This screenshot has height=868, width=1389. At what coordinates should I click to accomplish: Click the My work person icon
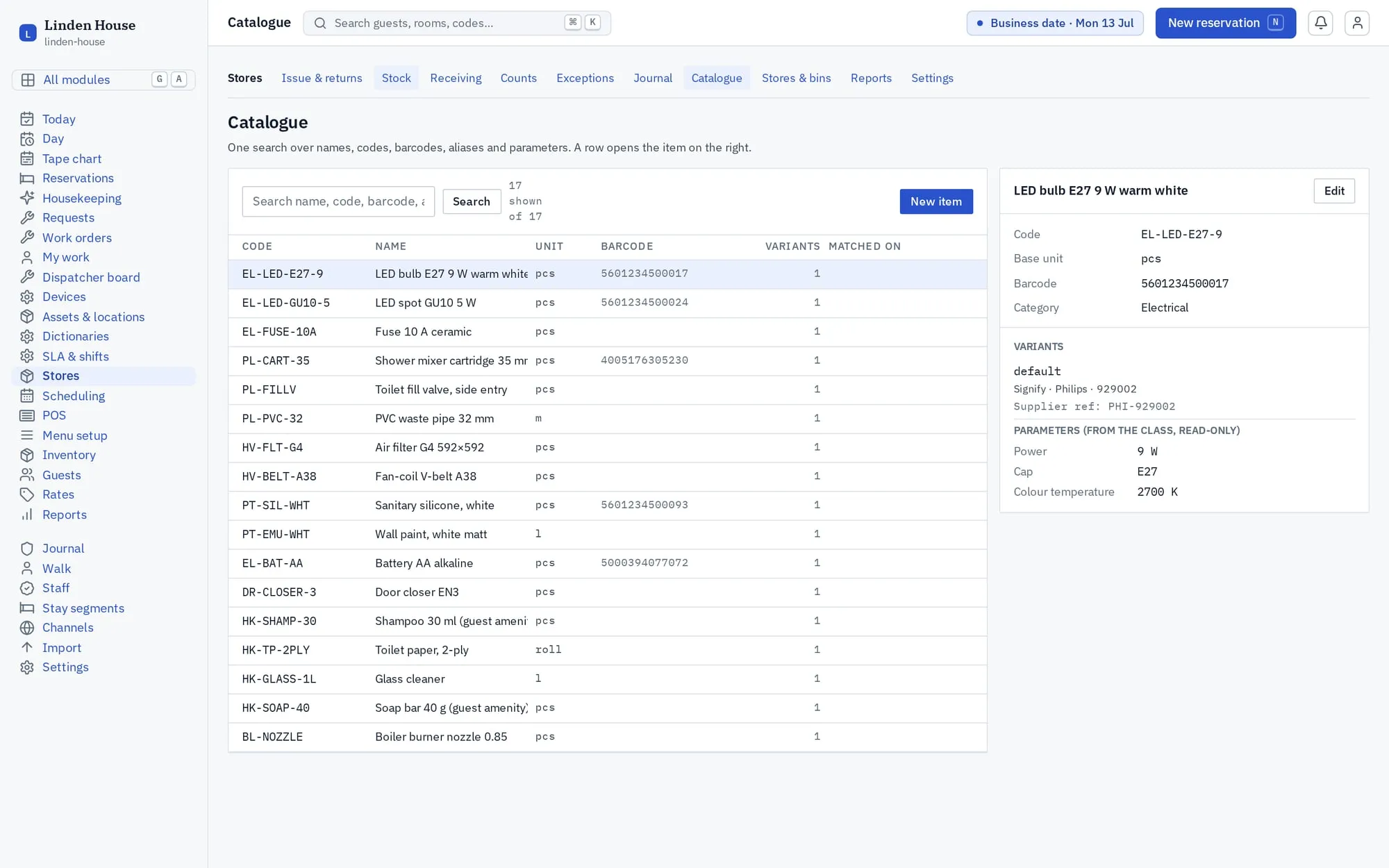(27, 257)
